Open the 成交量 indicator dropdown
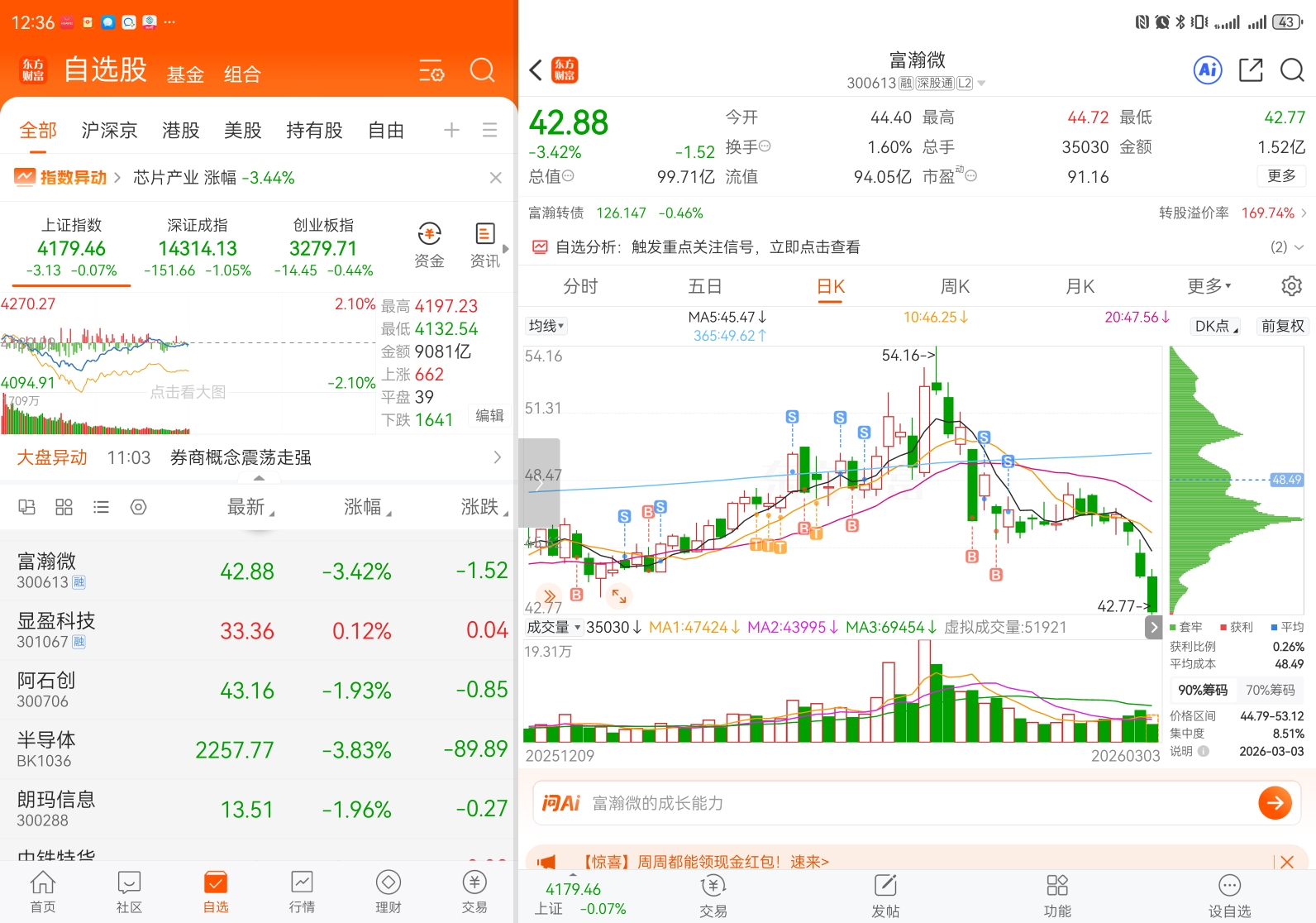 [553, 627]
